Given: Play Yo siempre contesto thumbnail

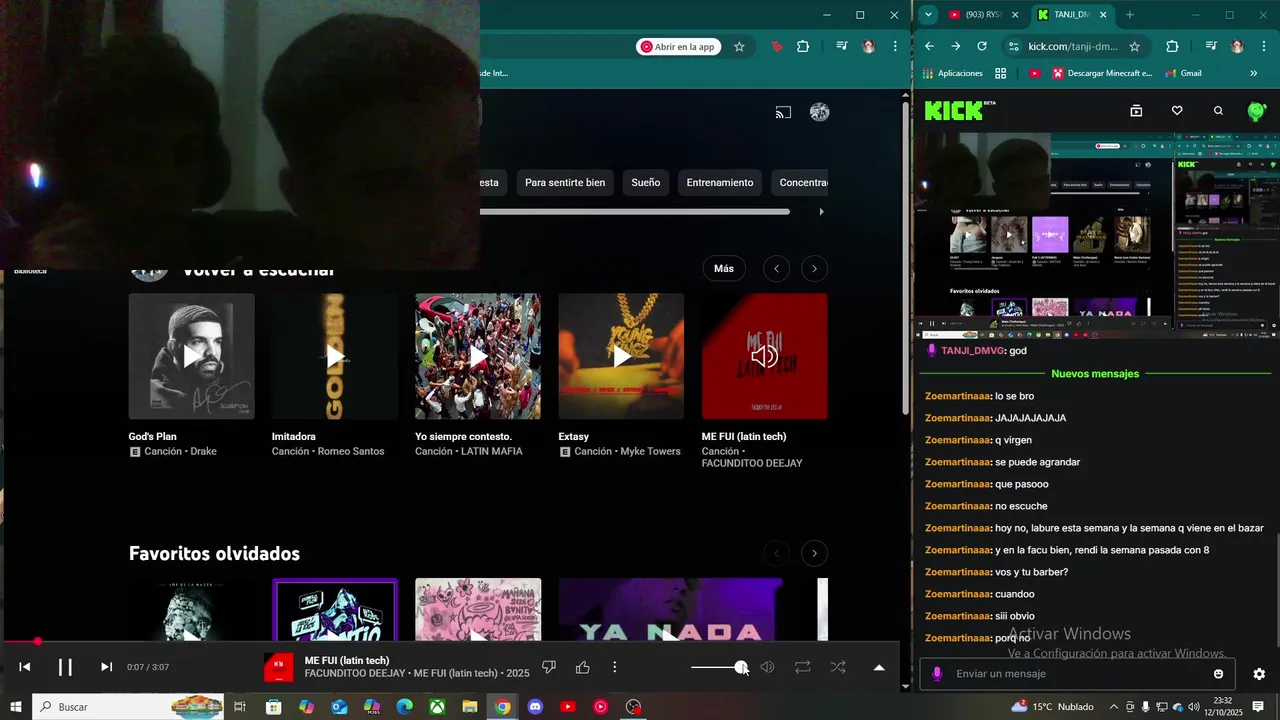Looking at the screenshot, I should [x=478, y=356].
